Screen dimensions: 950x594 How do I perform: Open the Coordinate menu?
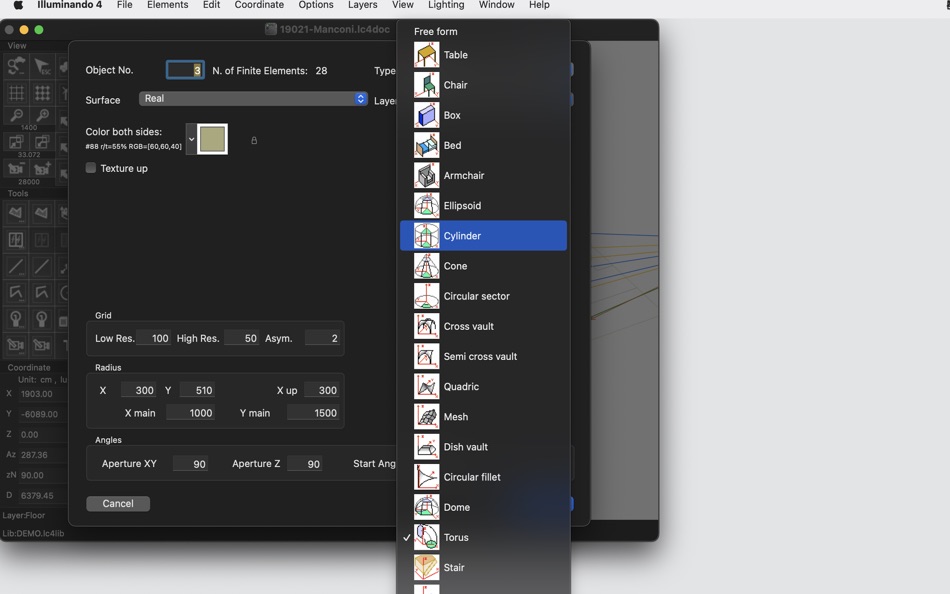coord(259,5)
